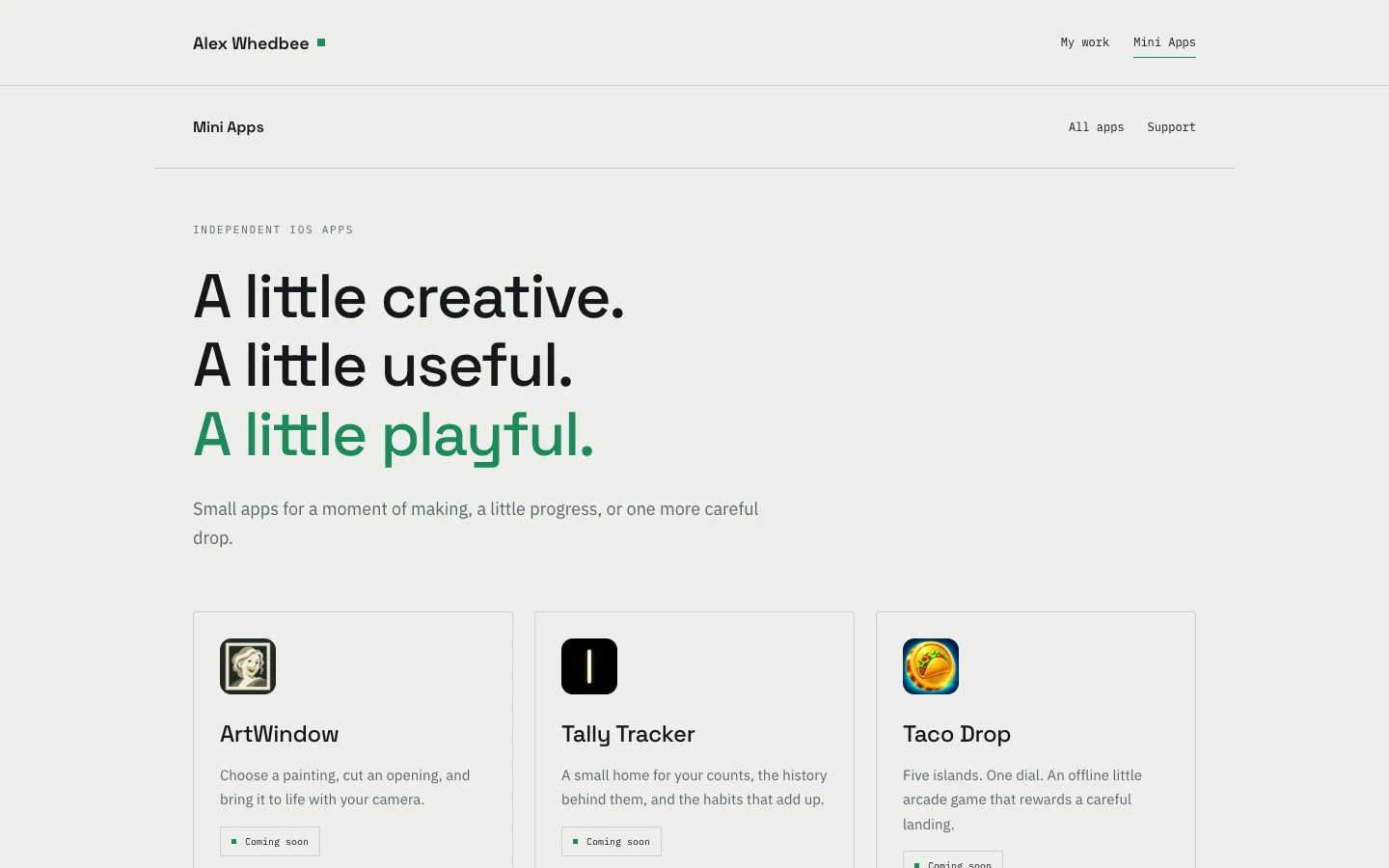
Task: Click Taco Drop's 'Five islands' description
Action: pos(1022,800)
